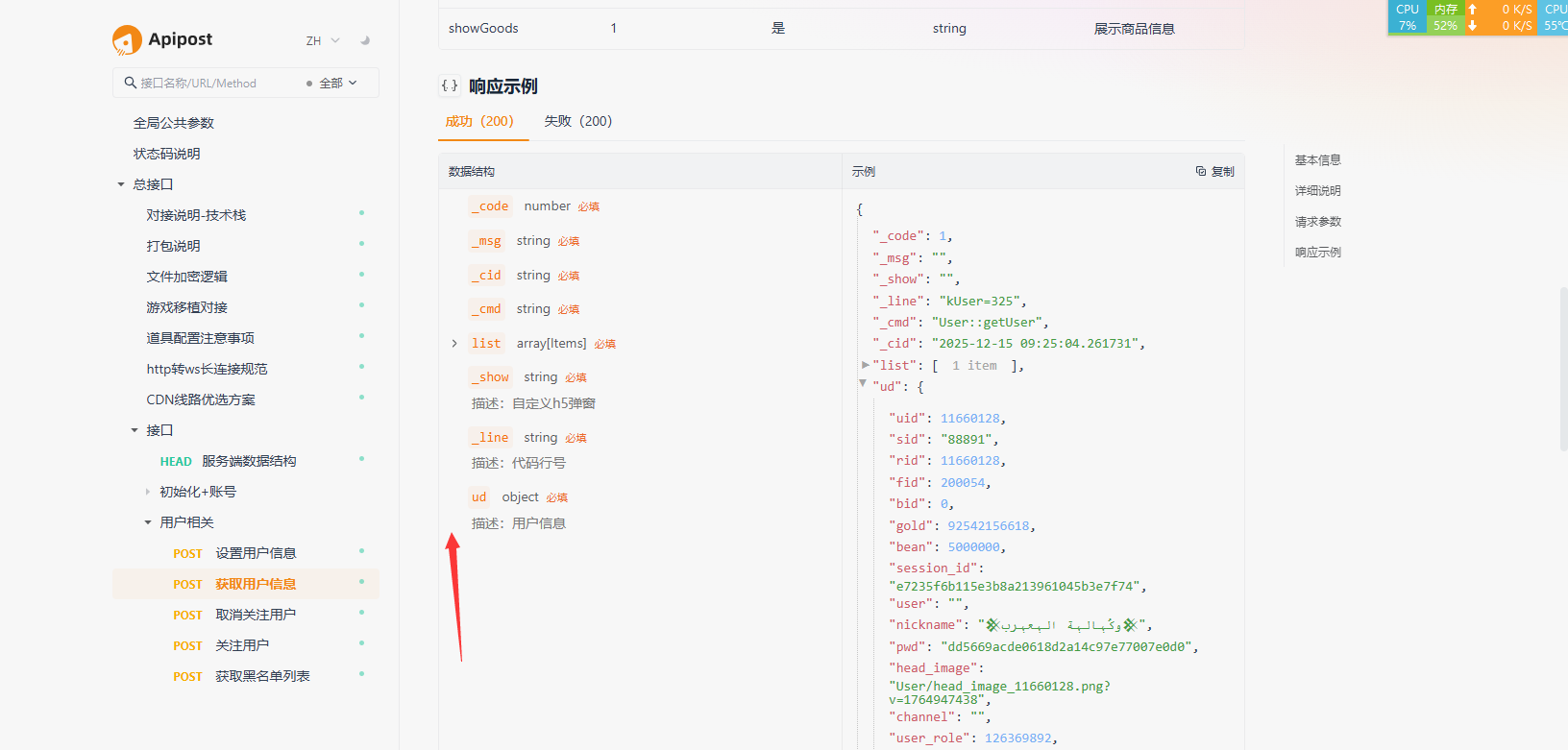Click the ud object field name

479,497
